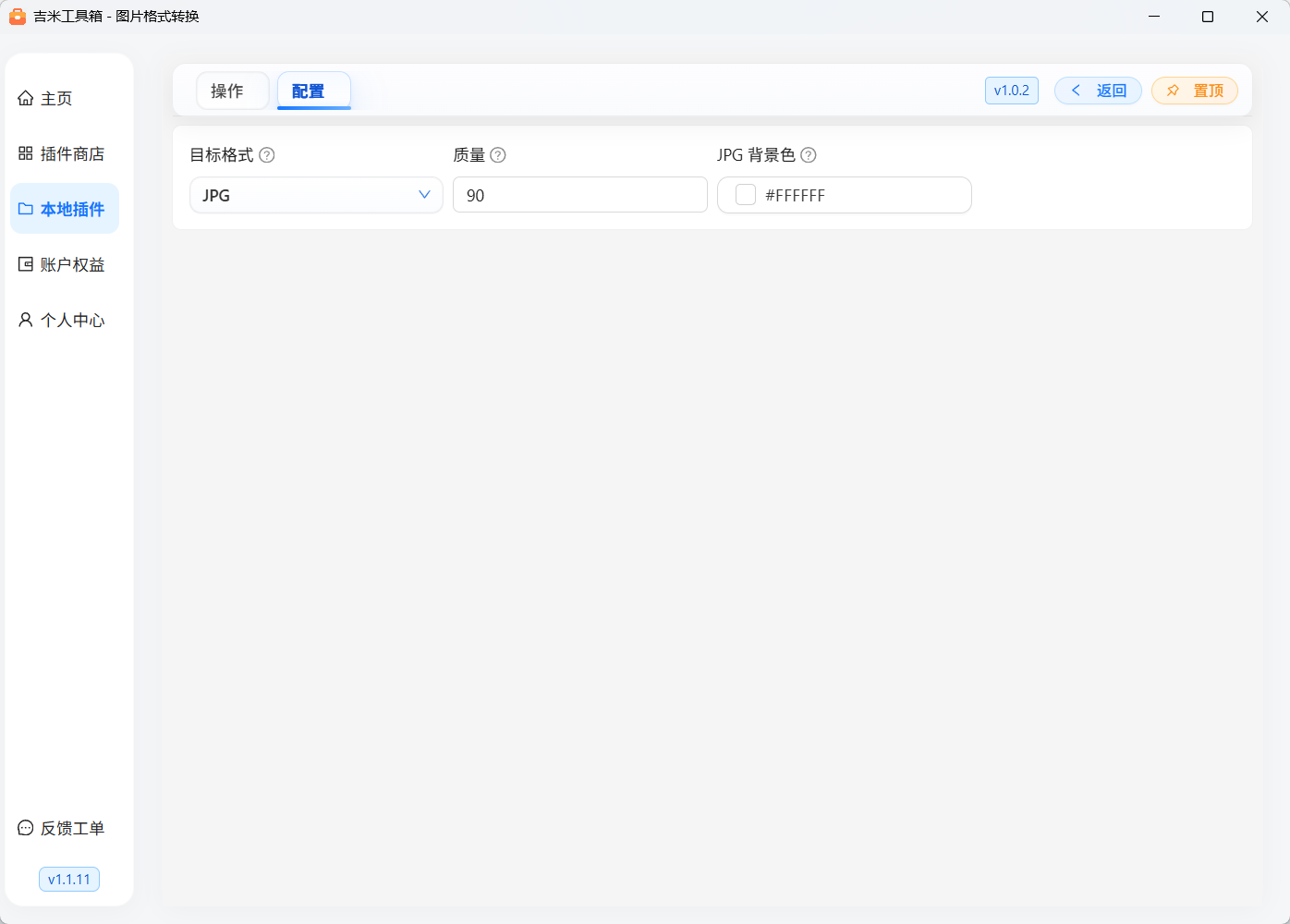The image size is (1290, 924).
Task: Click the 目标格式 label text
Action: point(222,155)
